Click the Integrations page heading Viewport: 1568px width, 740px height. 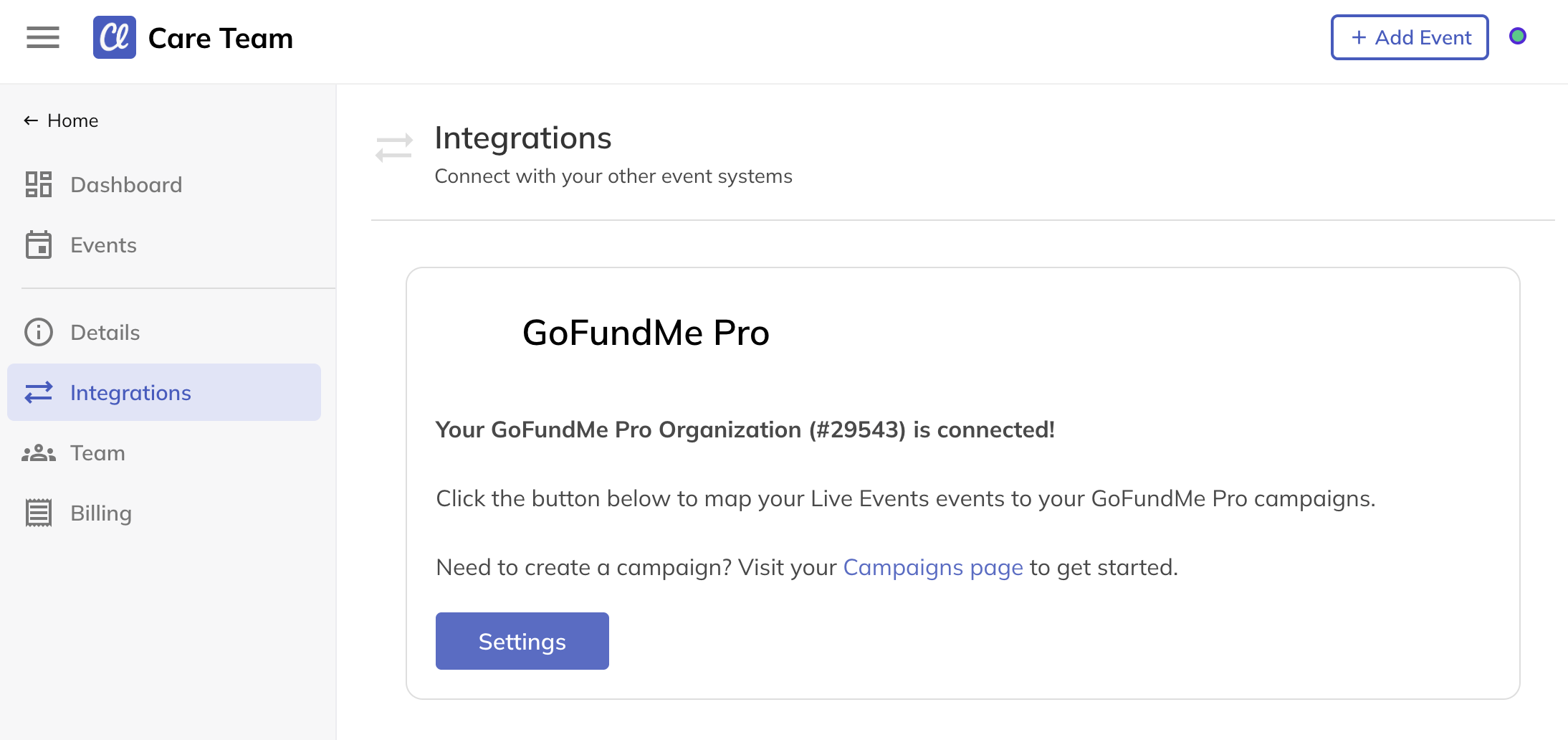(x=523, y=138)
